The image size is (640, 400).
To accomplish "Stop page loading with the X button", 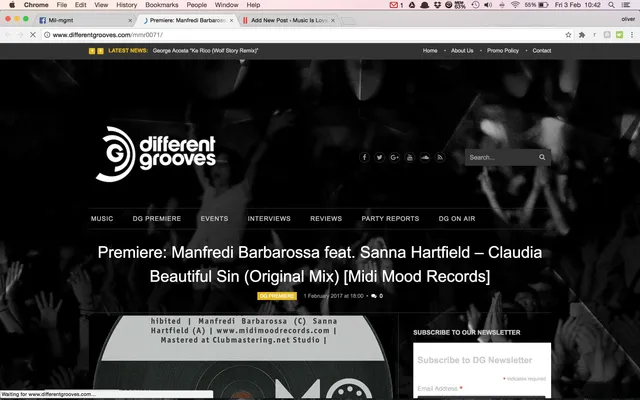I will coord(33,35).
